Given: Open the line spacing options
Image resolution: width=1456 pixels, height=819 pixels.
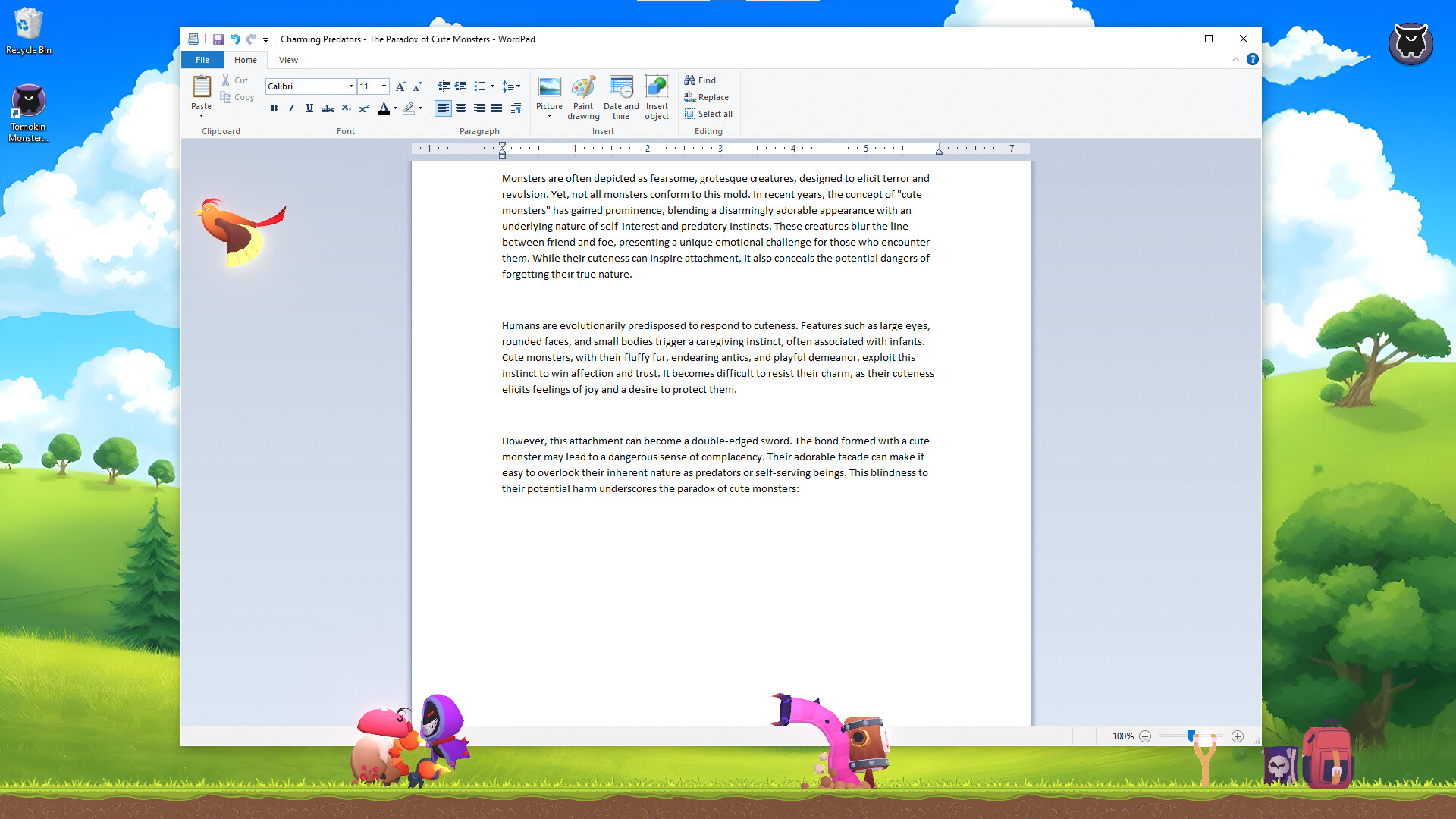Looking at the screenshot, I should (x=512, y=86).
